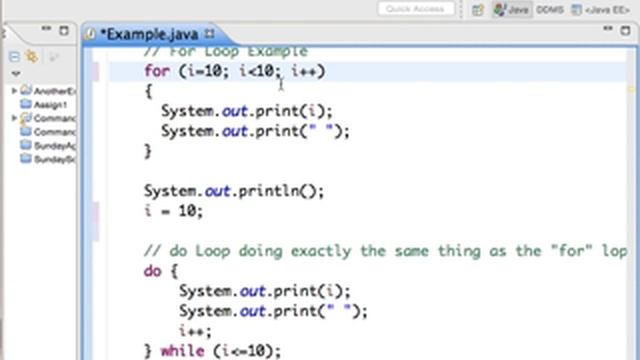Close the Example.java editor tab
The image size is (640, 360).
point(209,33)
